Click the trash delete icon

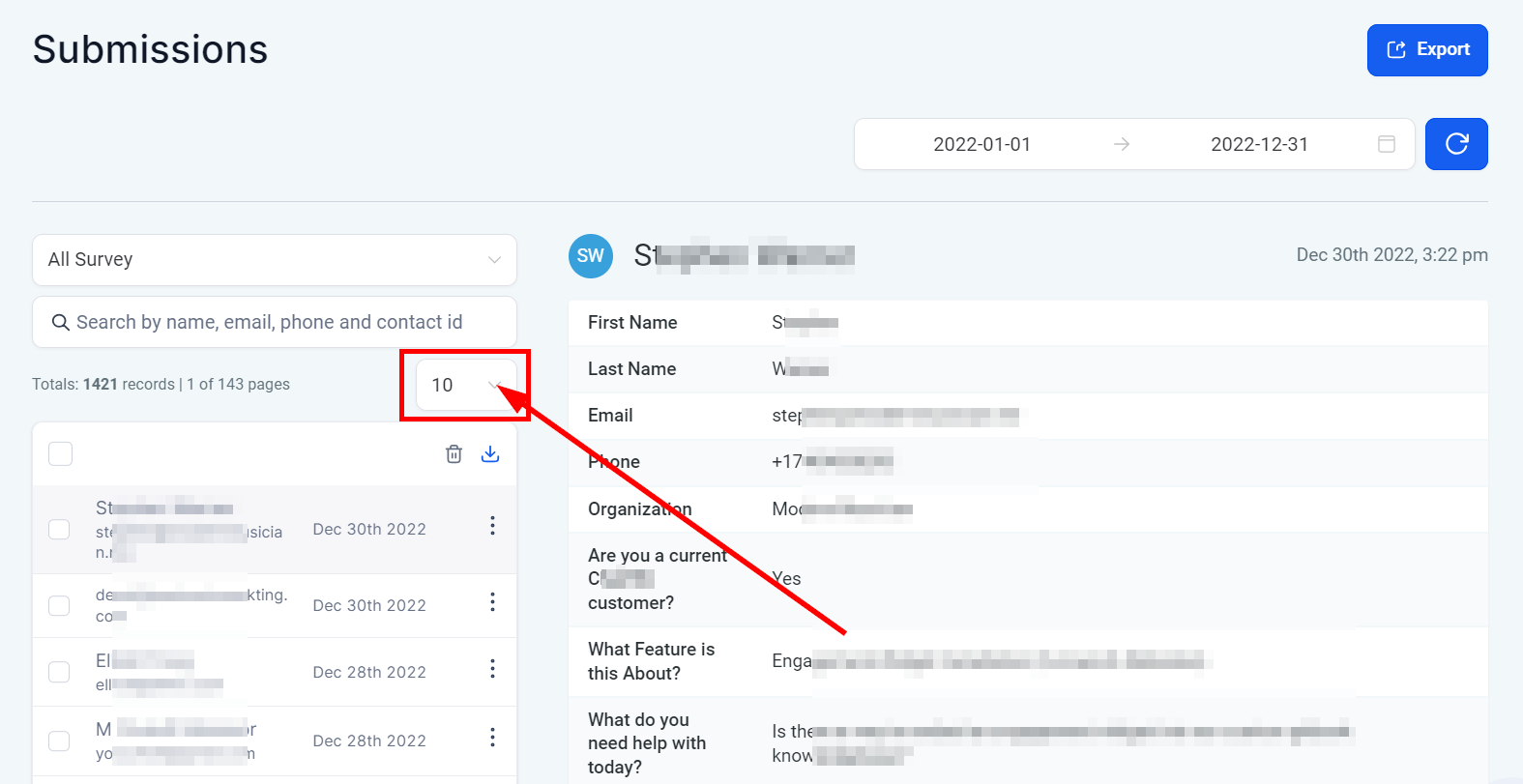(454, 453)
